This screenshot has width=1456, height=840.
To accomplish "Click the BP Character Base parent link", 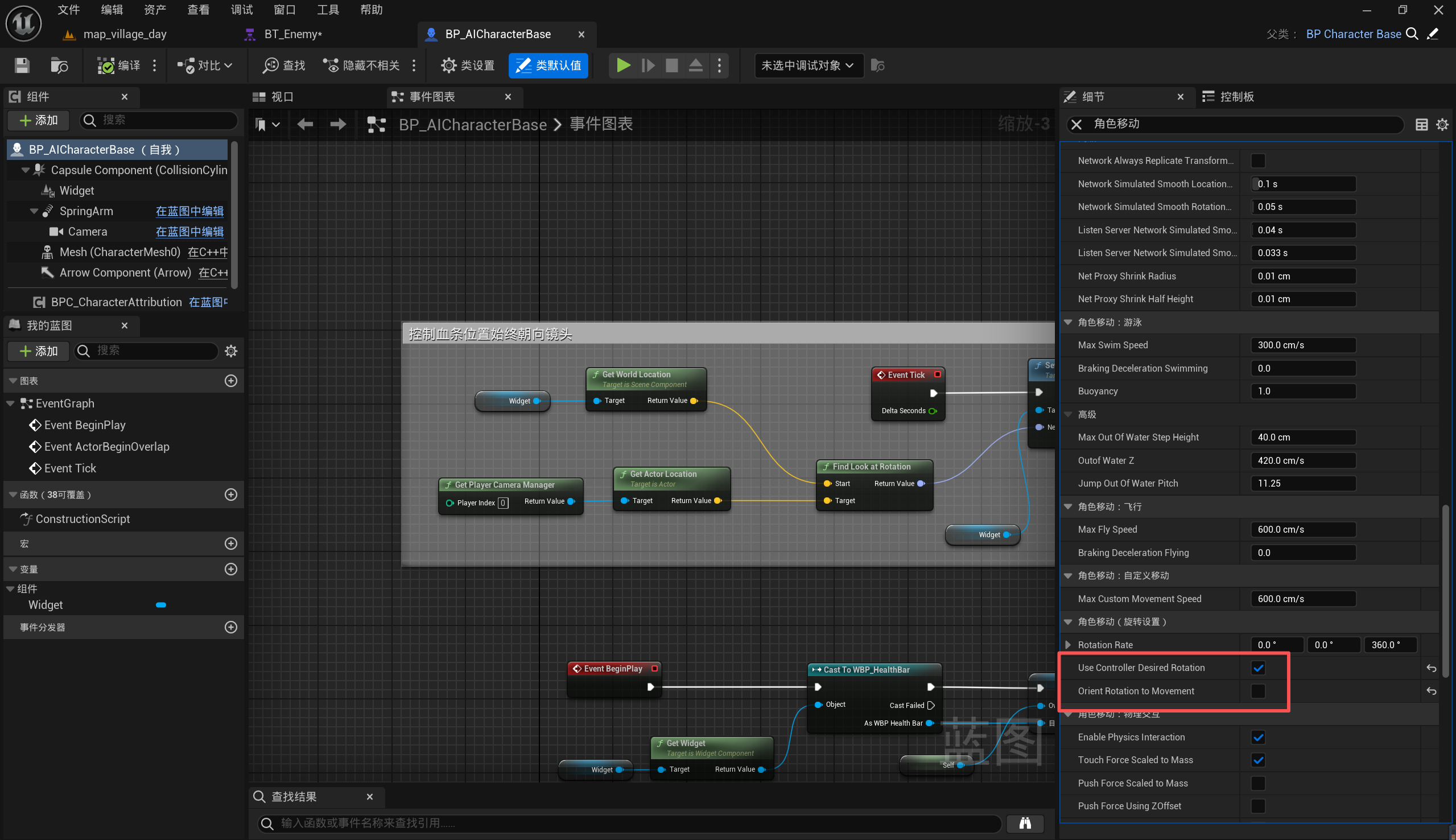I will click(x=1353, y=34).
